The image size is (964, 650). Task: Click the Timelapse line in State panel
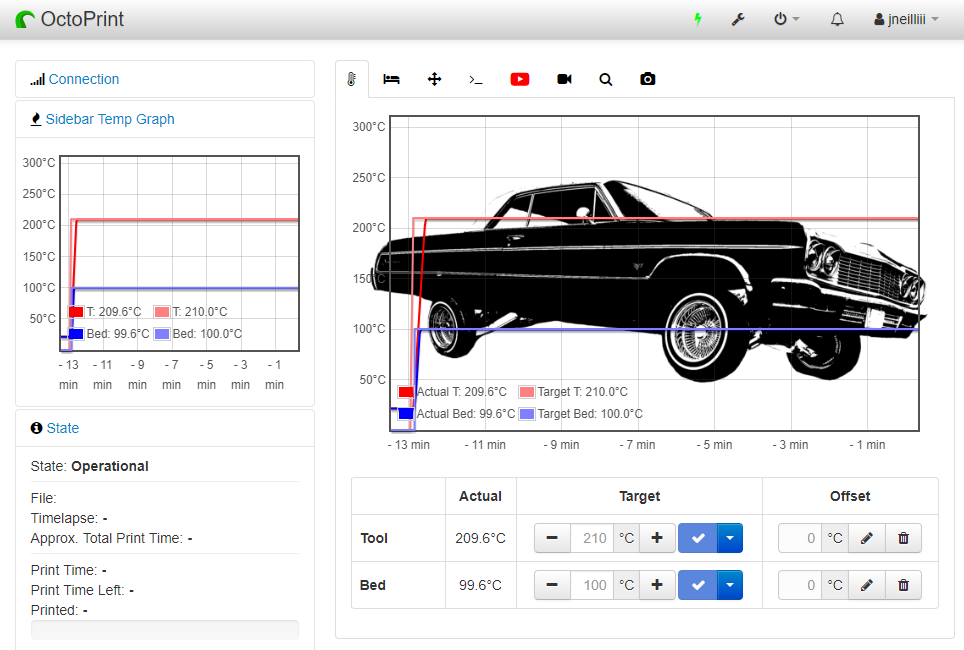point(69,518)
